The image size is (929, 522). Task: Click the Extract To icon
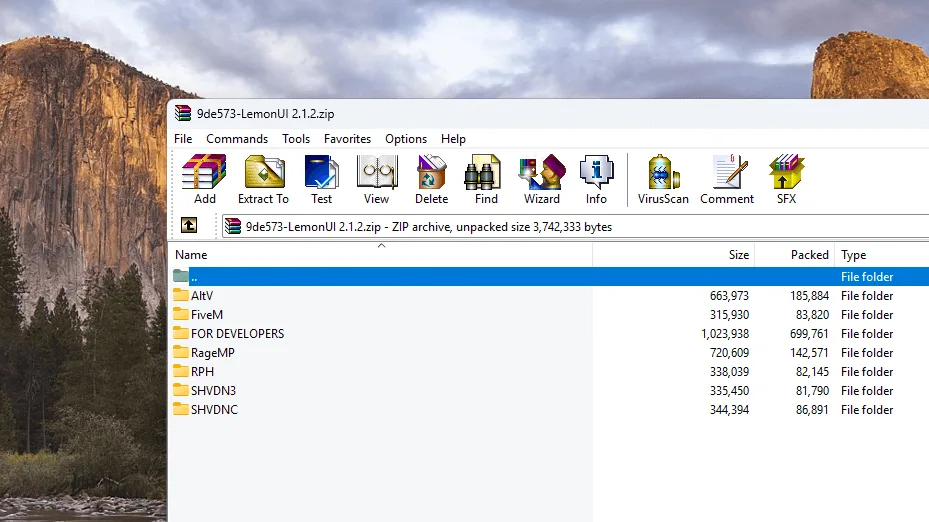coord(263,179)
